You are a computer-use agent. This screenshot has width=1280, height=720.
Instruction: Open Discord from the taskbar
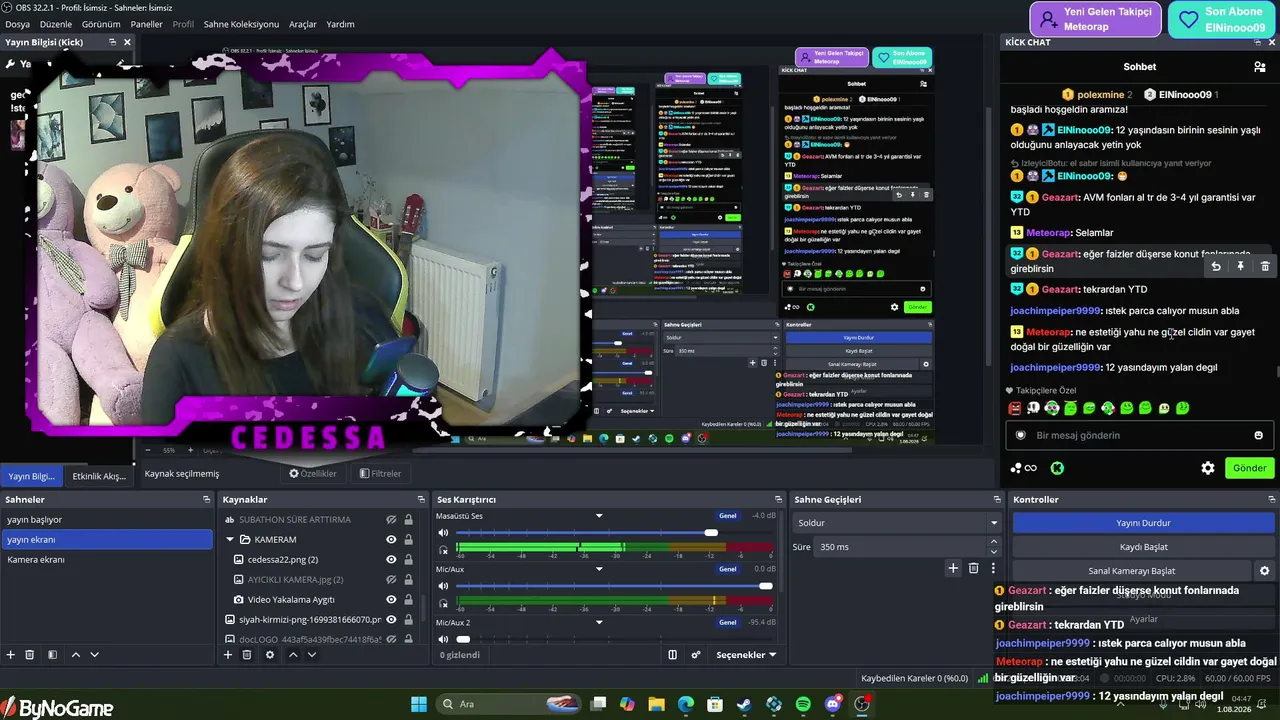pos(833,704)
